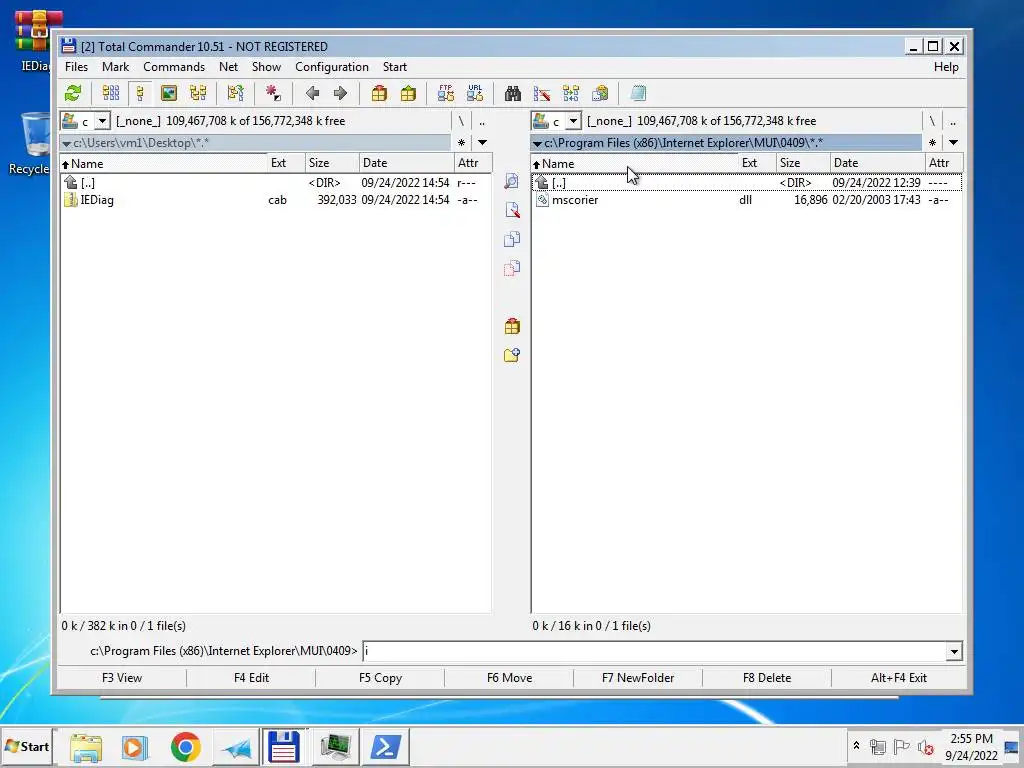Open the Configuration menu
This screenshot has width=1024, height=768.
coord(332,67)
